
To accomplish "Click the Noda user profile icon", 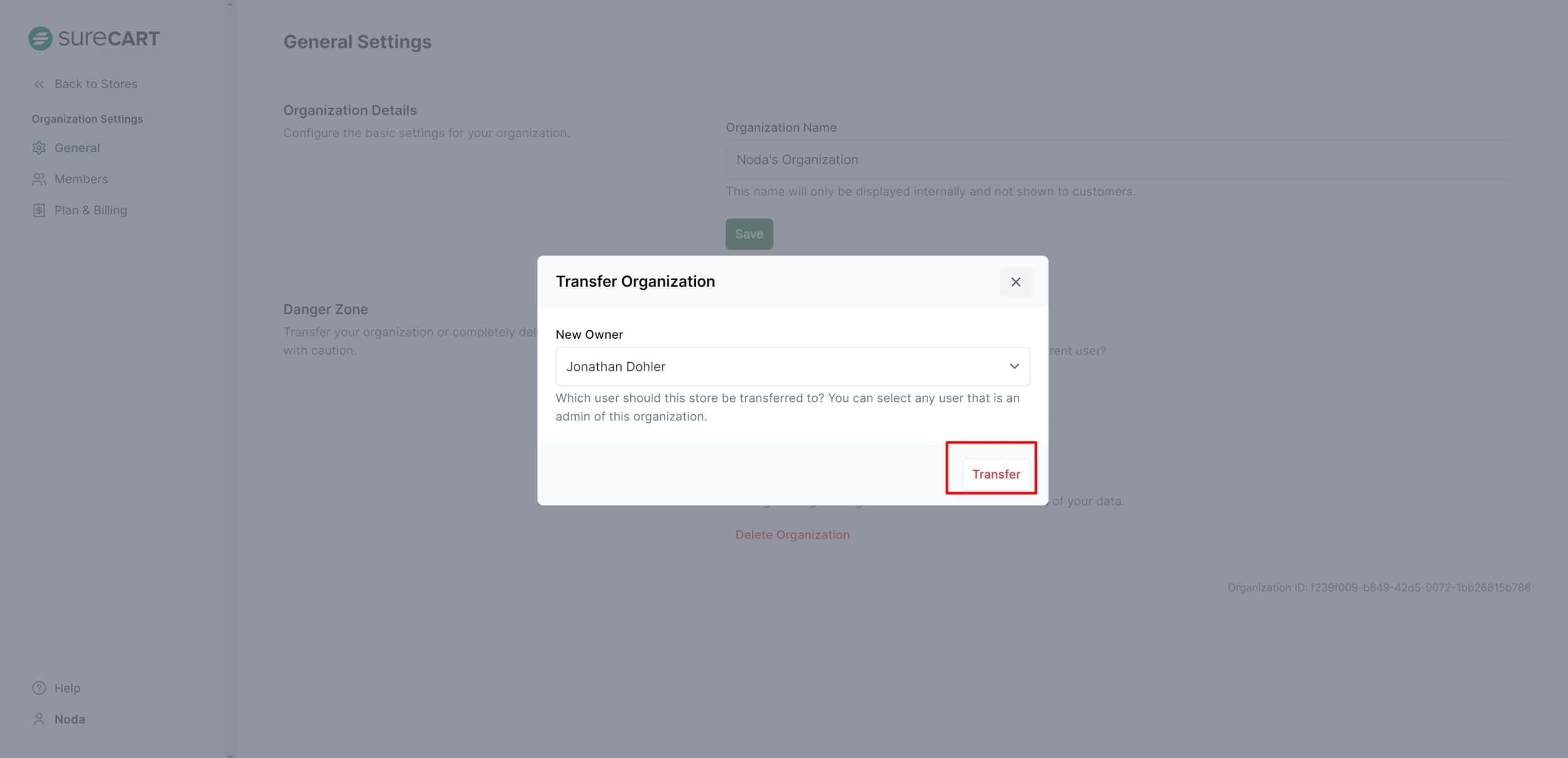I will (x=39, y=719).
